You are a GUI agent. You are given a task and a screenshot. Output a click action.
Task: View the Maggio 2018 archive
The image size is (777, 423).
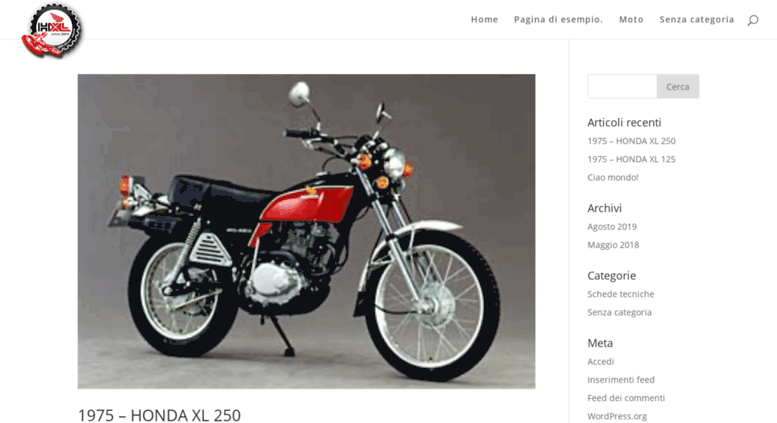tap(613, 245)
